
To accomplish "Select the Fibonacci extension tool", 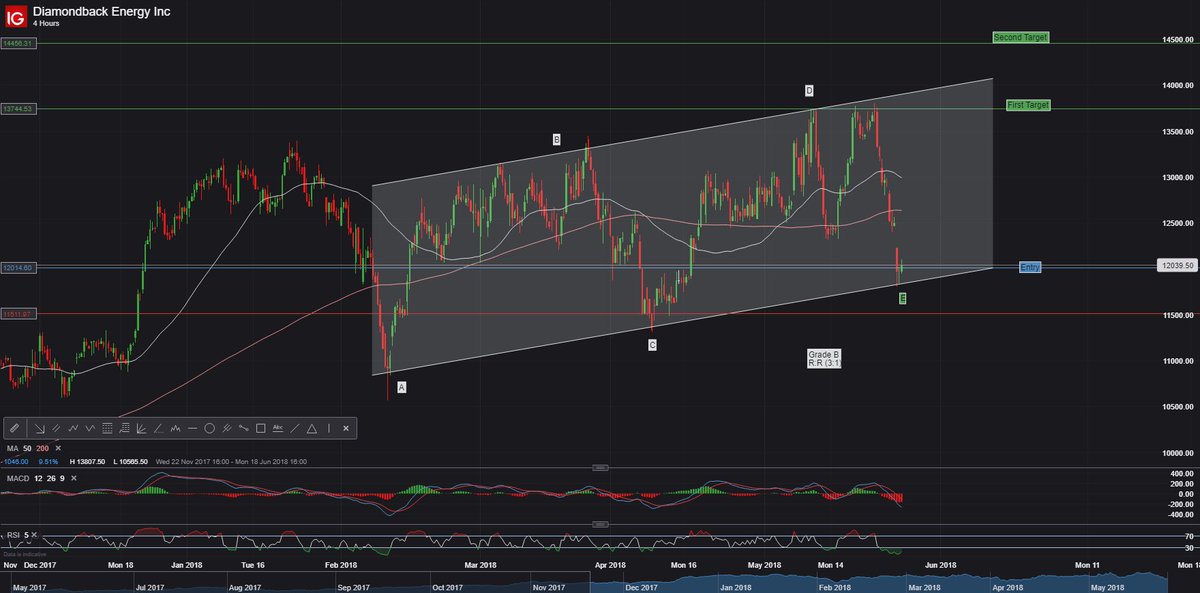I will point(124,428).
